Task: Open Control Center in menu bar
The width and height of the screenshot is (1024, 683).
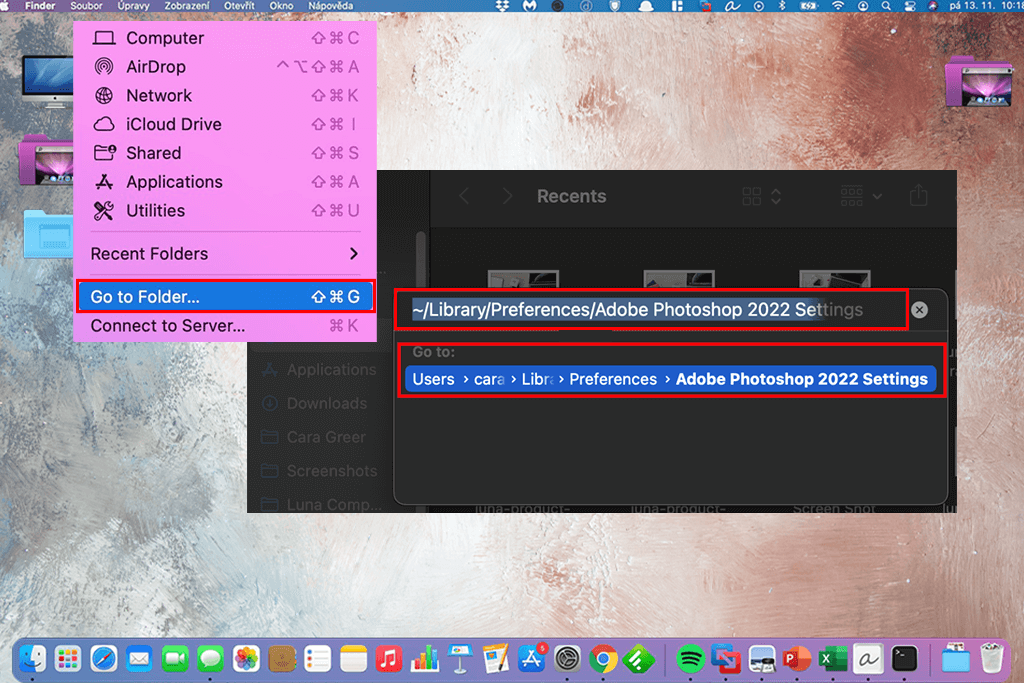Action: (910, 6)
